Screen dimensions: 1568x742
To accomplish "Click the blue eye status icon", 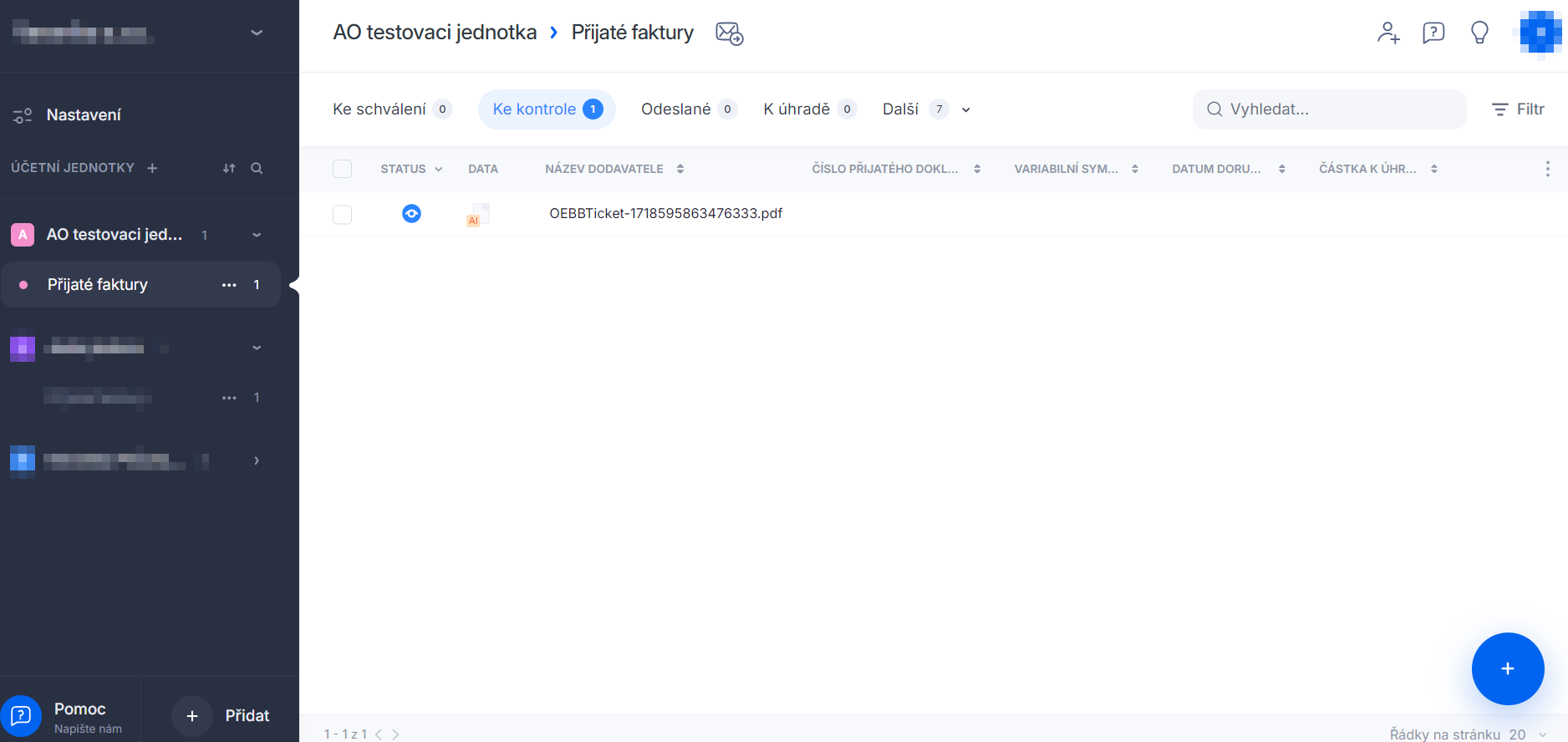I will click(411, 214).
